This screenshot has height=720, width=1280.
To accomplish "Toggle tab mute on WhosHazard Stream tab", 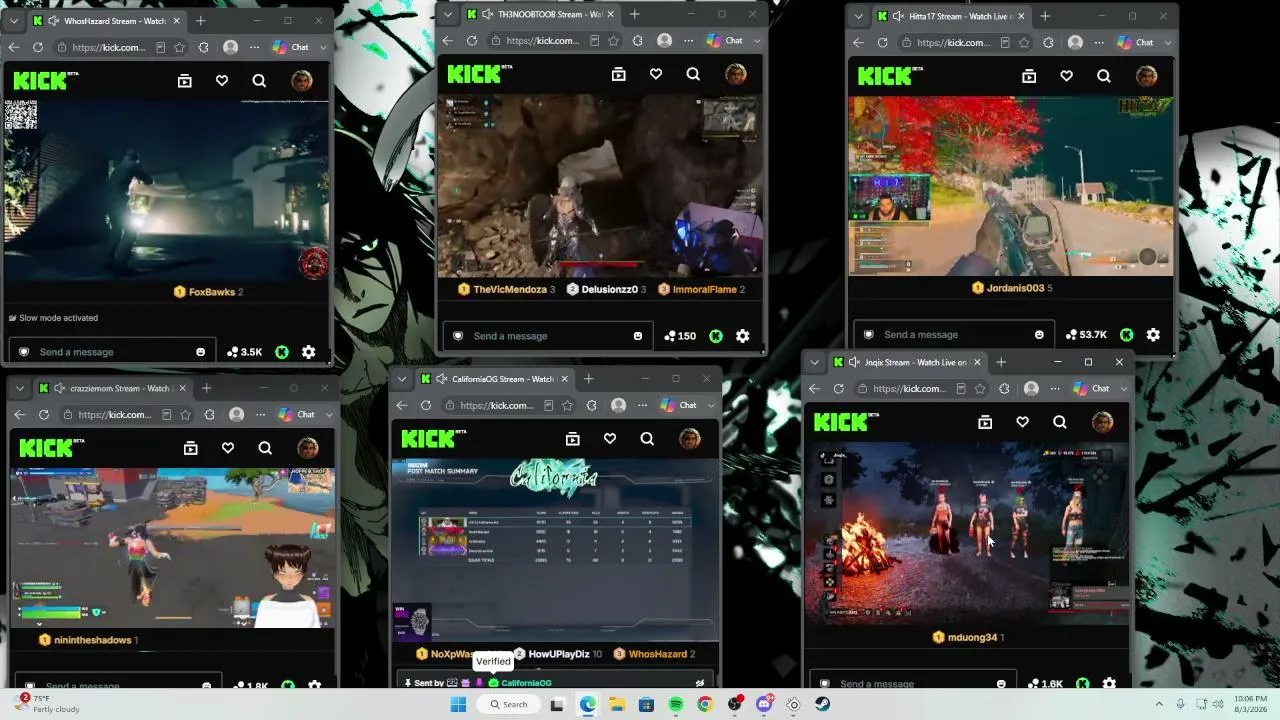I will (54, 21).
